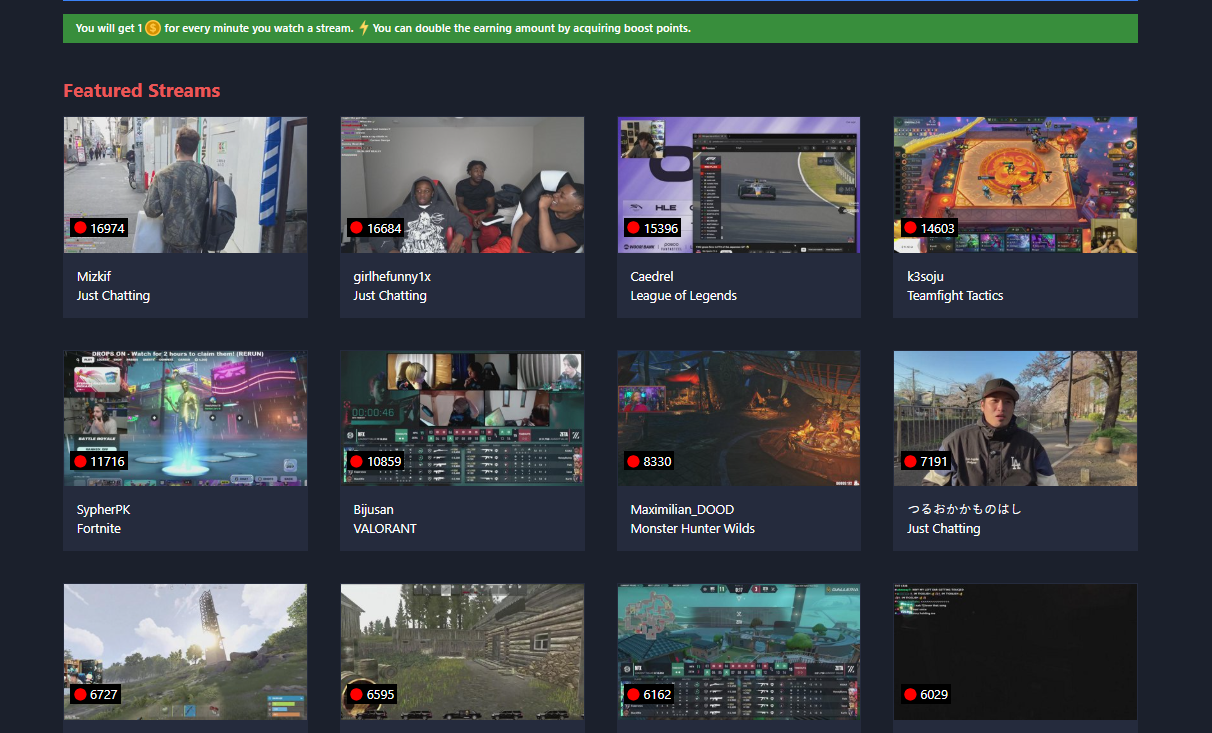This screenshot has height=733, width=1212.
Task: Click the SypherPK streamer name
Action: pos(104,510)
